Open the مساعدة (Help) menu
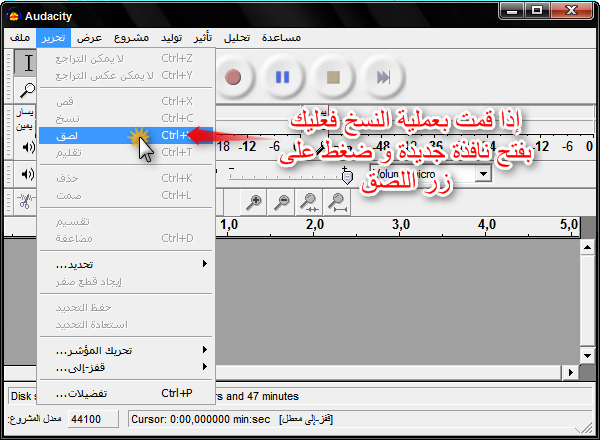The width and height of the screenshot is (600, 440). click(x=281, y=37)
